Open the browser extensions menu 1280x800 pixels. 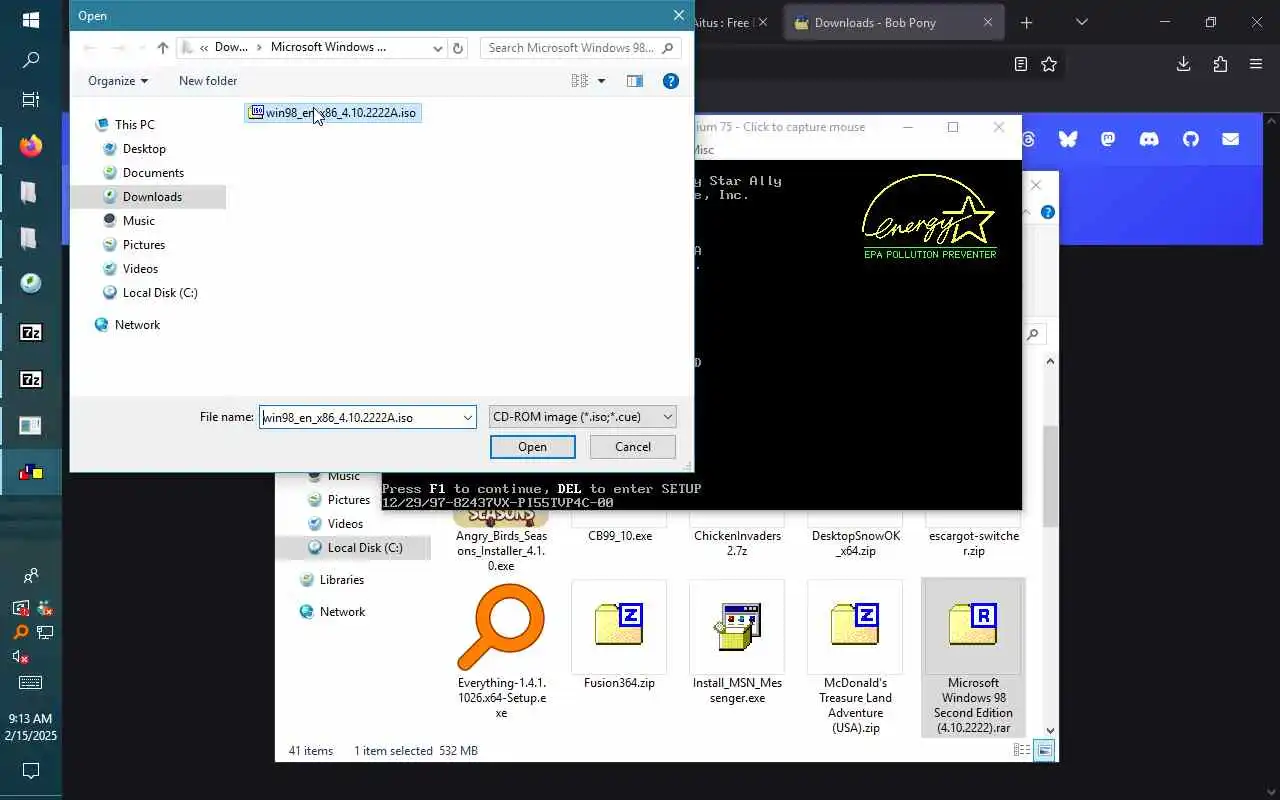(1220, 64)
